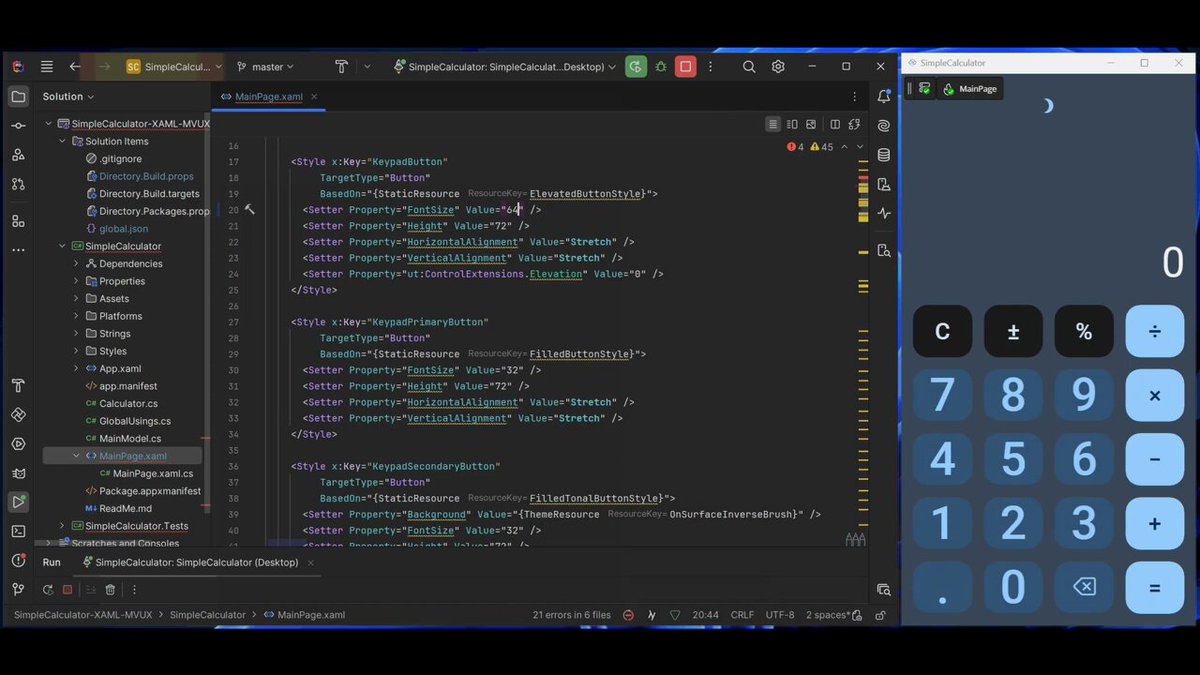Screen dimensions: 1200x675
Task: Toggle Hot Reload status icon in SimpleCalculator window
Action: (x=924, y=89)
